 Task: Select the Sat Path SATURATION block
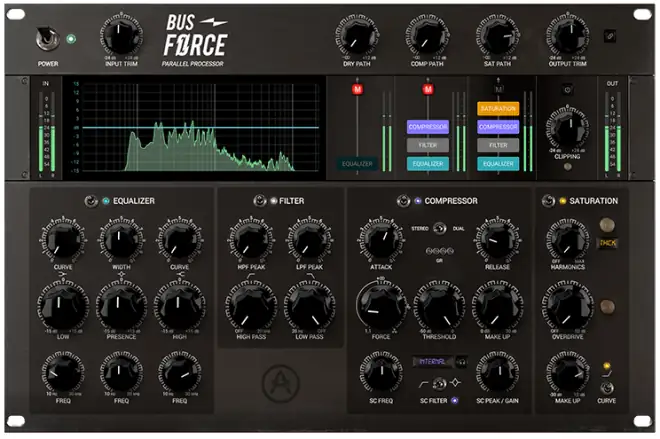tap(498, 109)
